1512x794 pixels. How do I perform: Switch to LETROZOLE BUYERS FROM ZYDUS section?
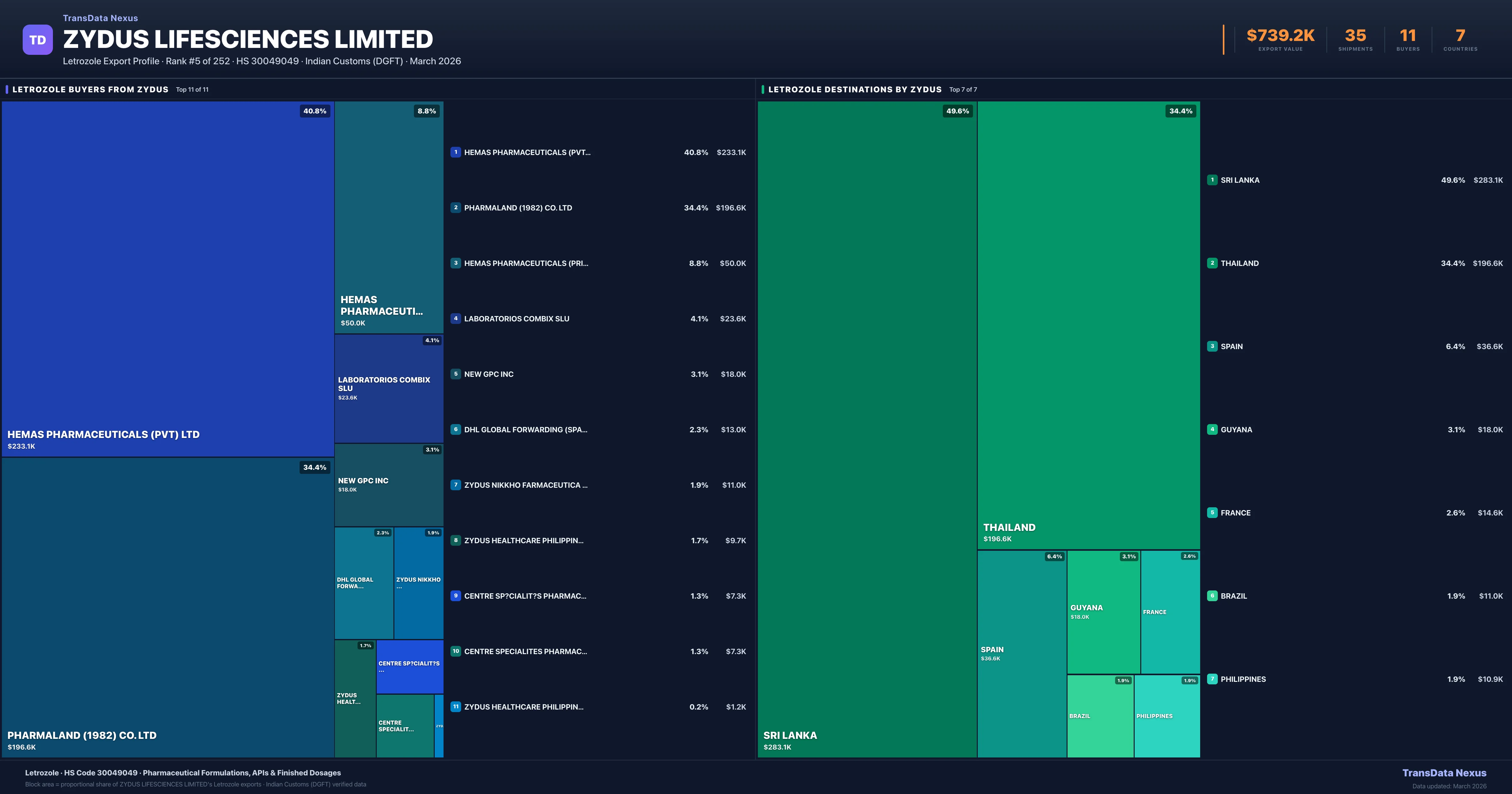(91, 89)
